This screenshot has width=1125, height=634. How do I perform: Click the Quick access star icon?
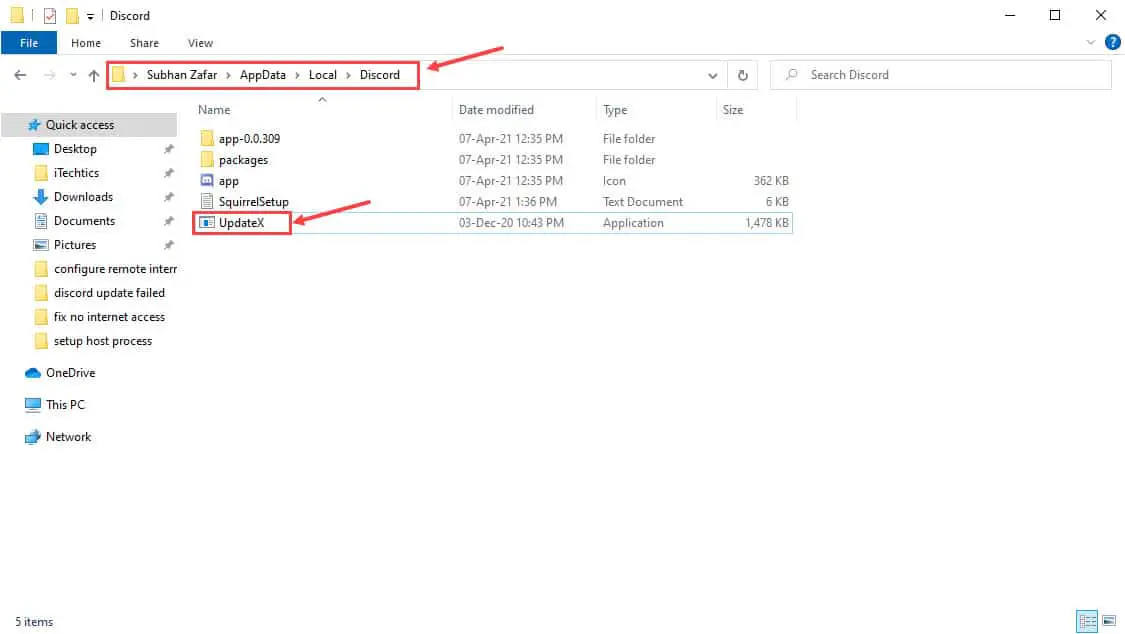(33, 126)
